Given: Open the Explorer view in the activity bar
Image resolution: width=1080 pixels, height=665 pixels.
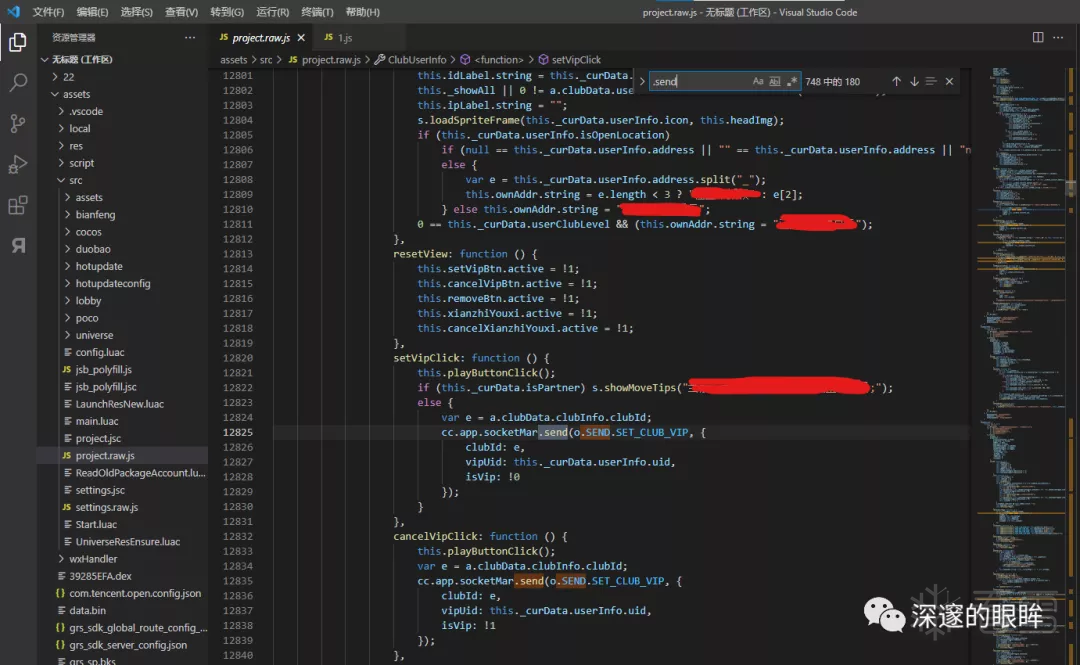Looking at the screenshot, I should (18, 43).
